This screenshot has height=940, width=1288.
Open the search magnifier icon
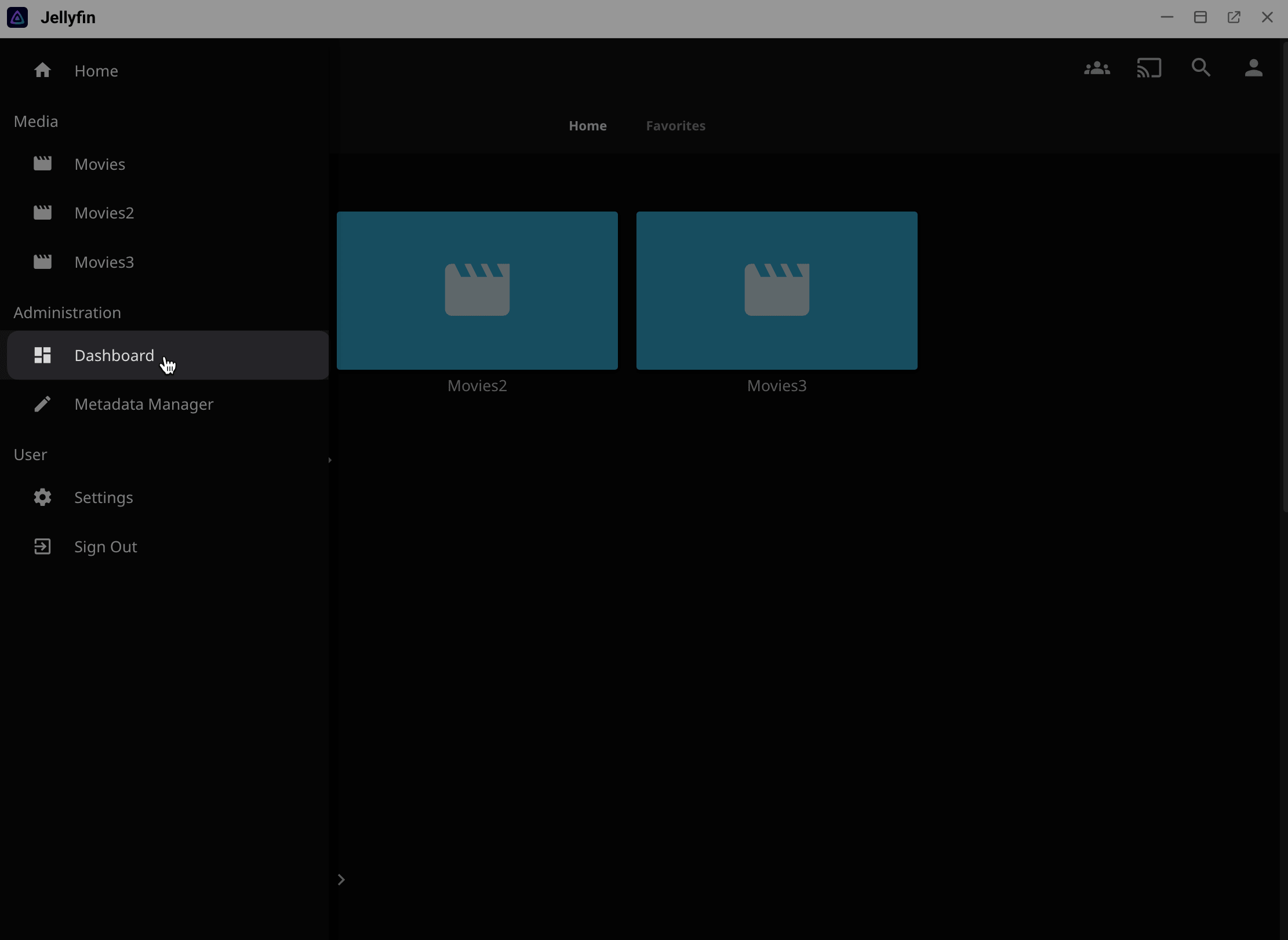[1201, 68]
